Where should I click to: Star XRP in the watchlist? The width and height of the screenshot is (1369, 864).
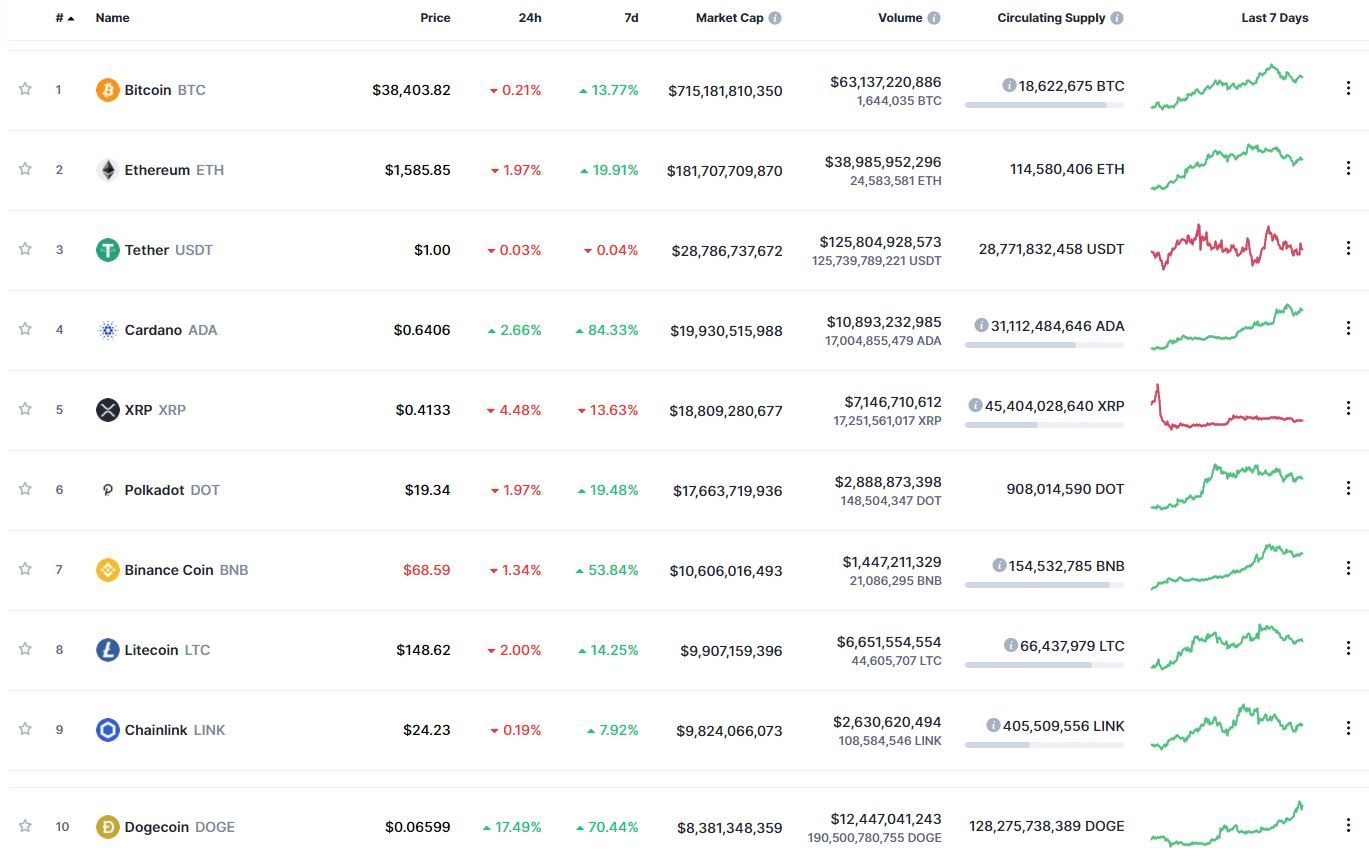point(25,409)
